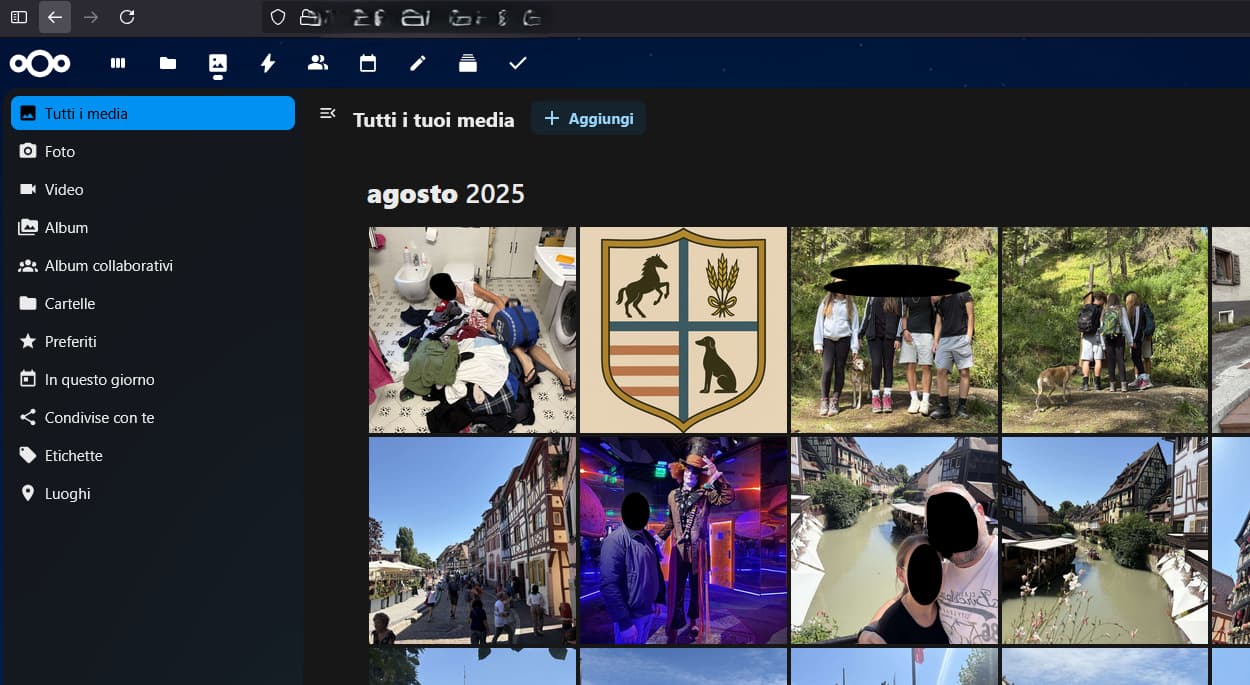
Task: Select Foto in the sidebar
Action: (x=60, y=152)
